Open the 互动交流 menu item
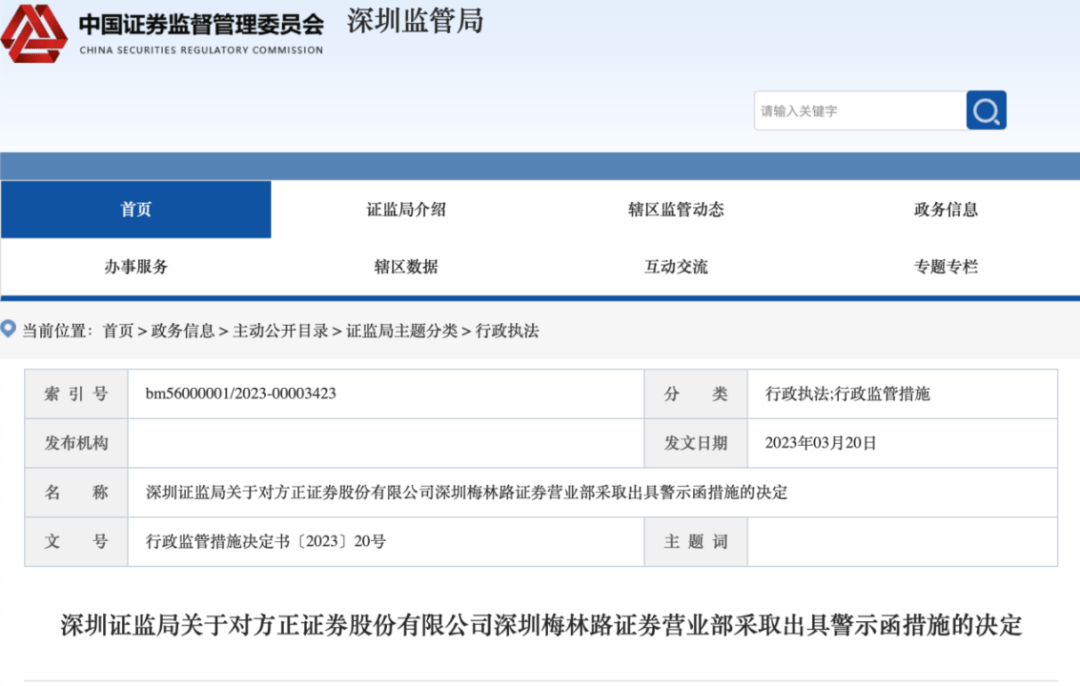 [676, 267]
